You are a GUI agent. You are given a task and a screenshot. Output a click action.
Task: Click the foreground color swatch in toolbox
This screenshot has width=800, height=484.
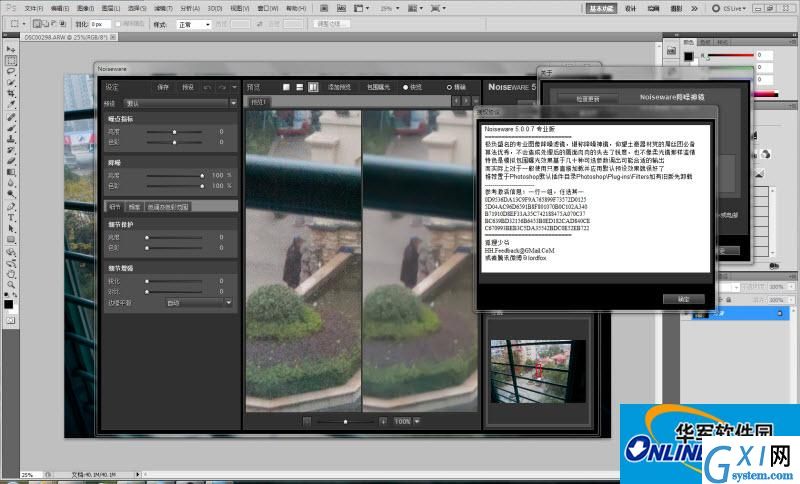(9, 304)
